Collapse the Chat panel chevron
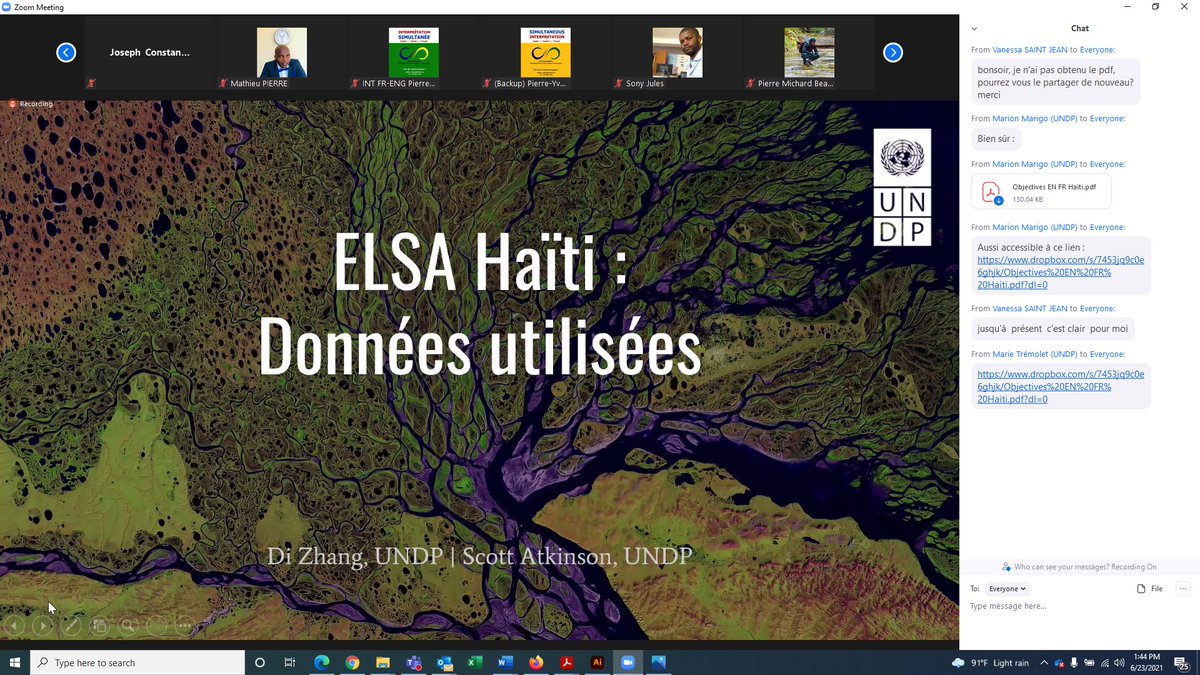The height and width of the screenshot is (675, 1200). pos(974,29)
